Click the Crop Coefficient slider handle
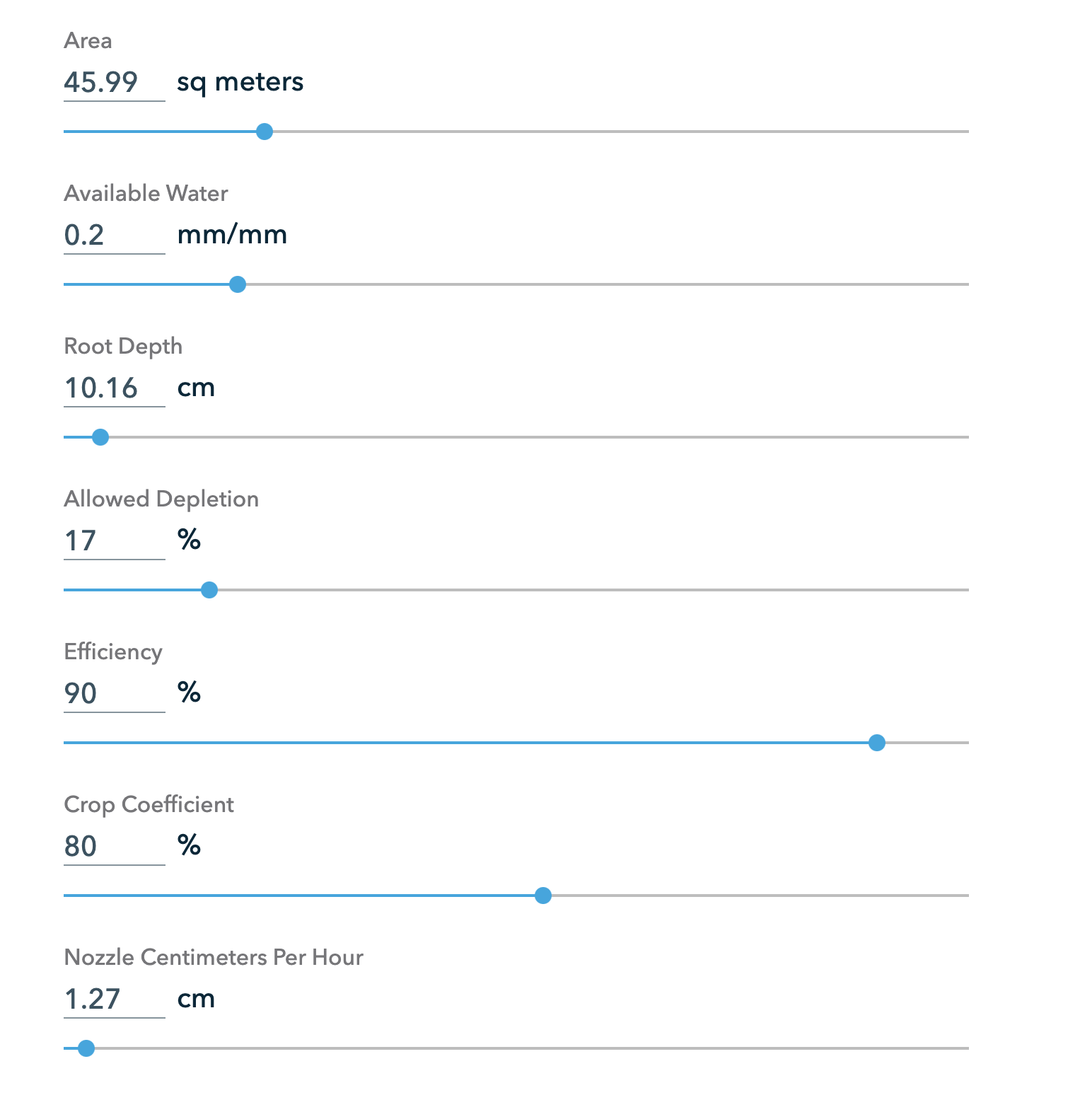 pos(543,896)
